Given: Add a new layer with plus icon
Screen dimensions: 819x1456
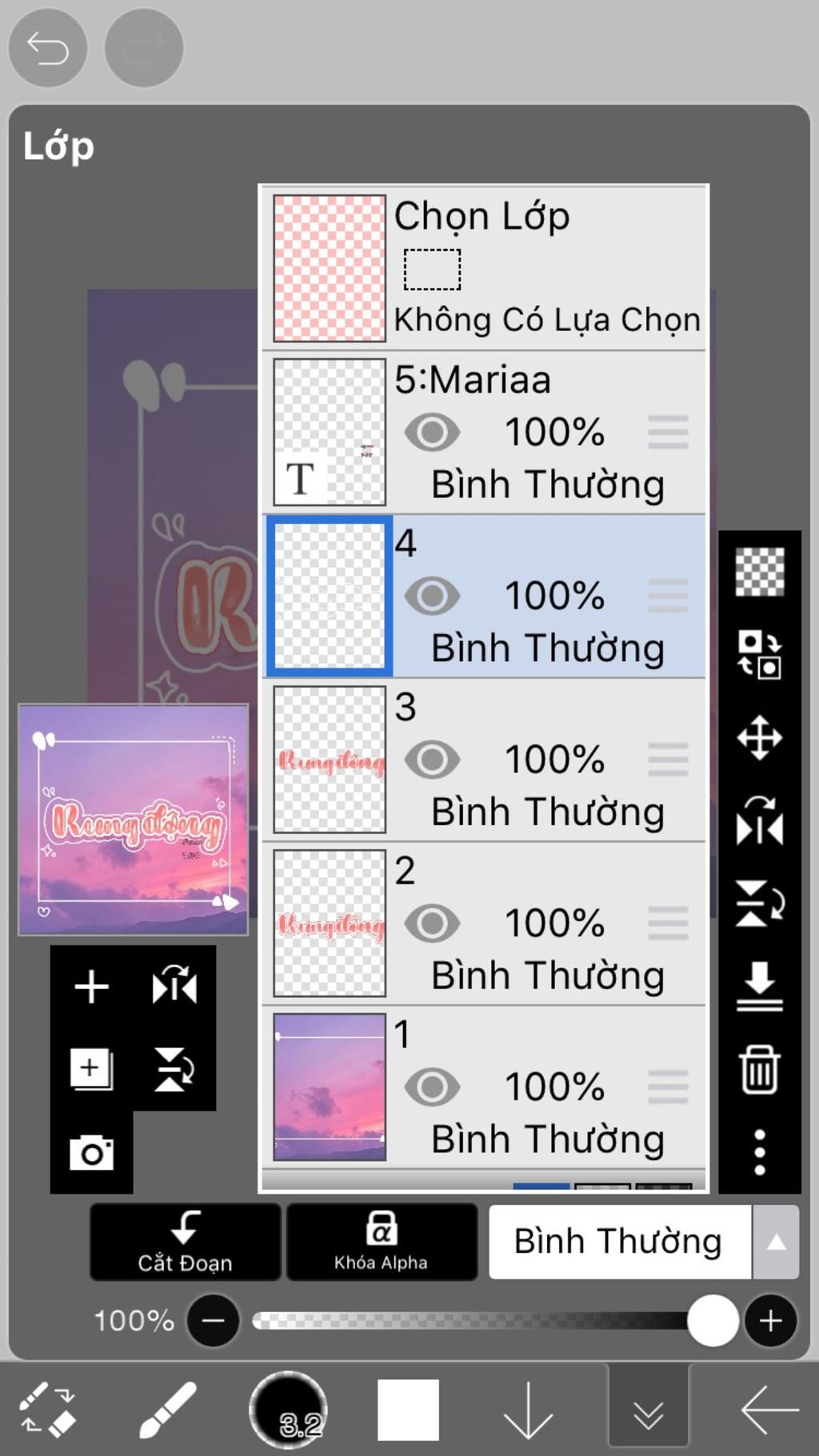Looking at the screenshot, I should coord(91,986).
